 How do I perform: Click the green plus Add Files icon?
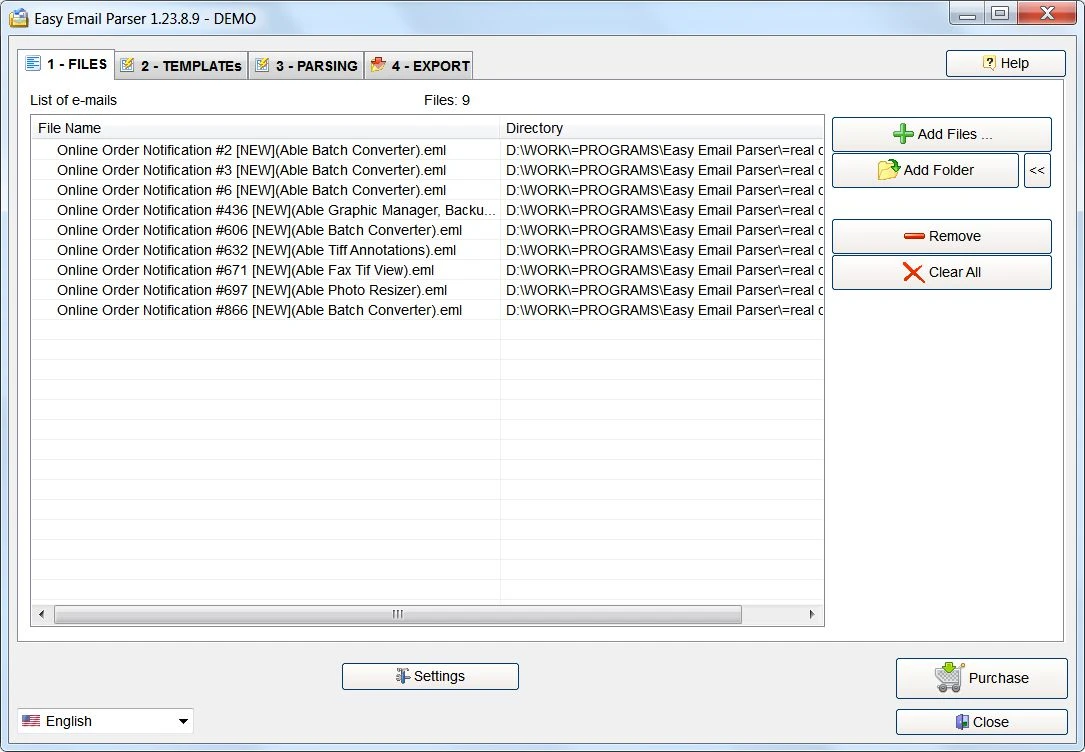pos(903,134)
